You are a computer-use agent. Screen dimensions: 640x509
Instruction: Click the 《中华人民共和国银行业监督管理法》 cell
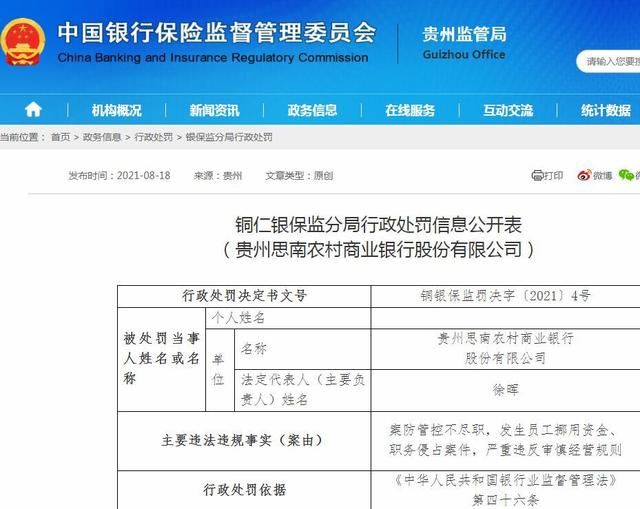(x=505, y=490)
